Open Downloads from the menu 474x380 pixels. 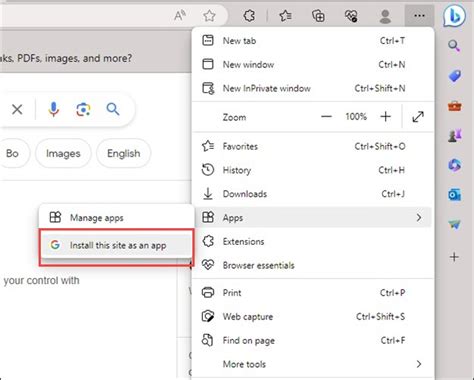tap(313, 194)
